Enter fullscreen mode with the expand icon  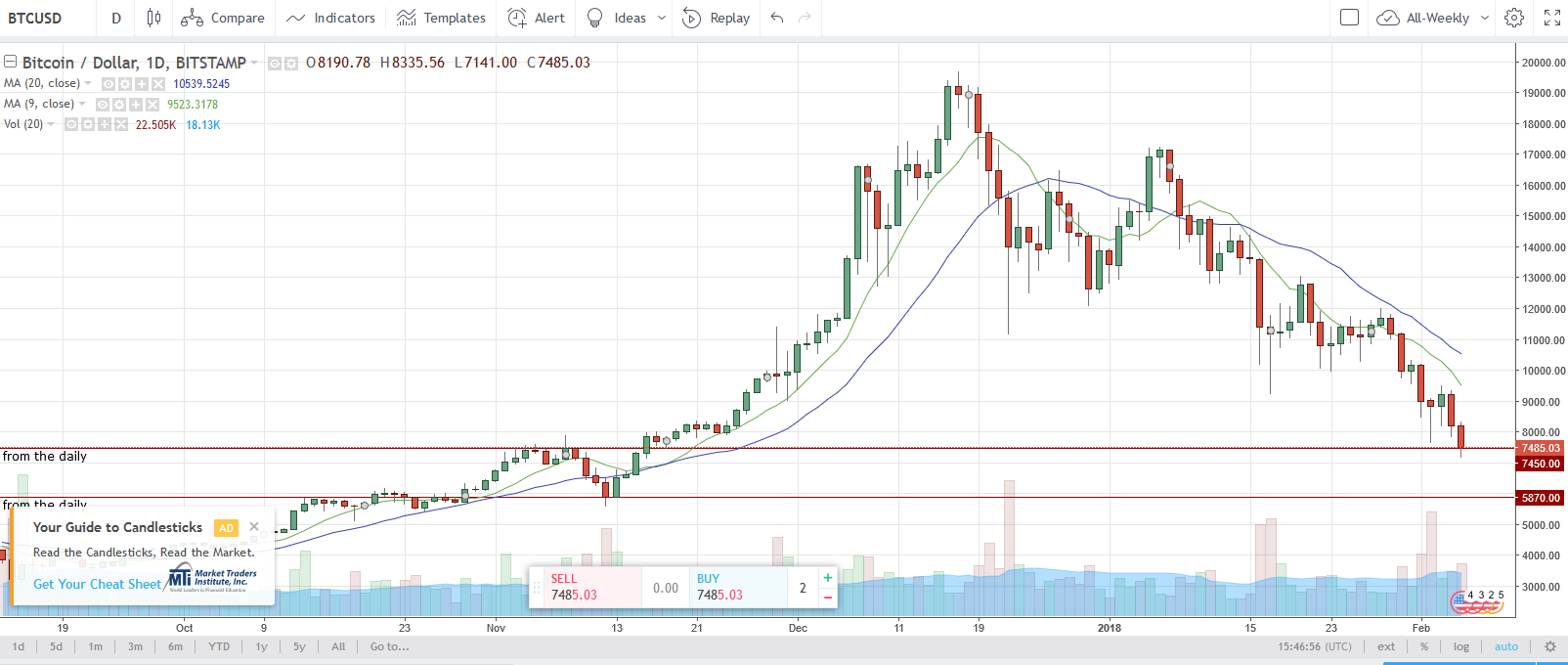1551,18
